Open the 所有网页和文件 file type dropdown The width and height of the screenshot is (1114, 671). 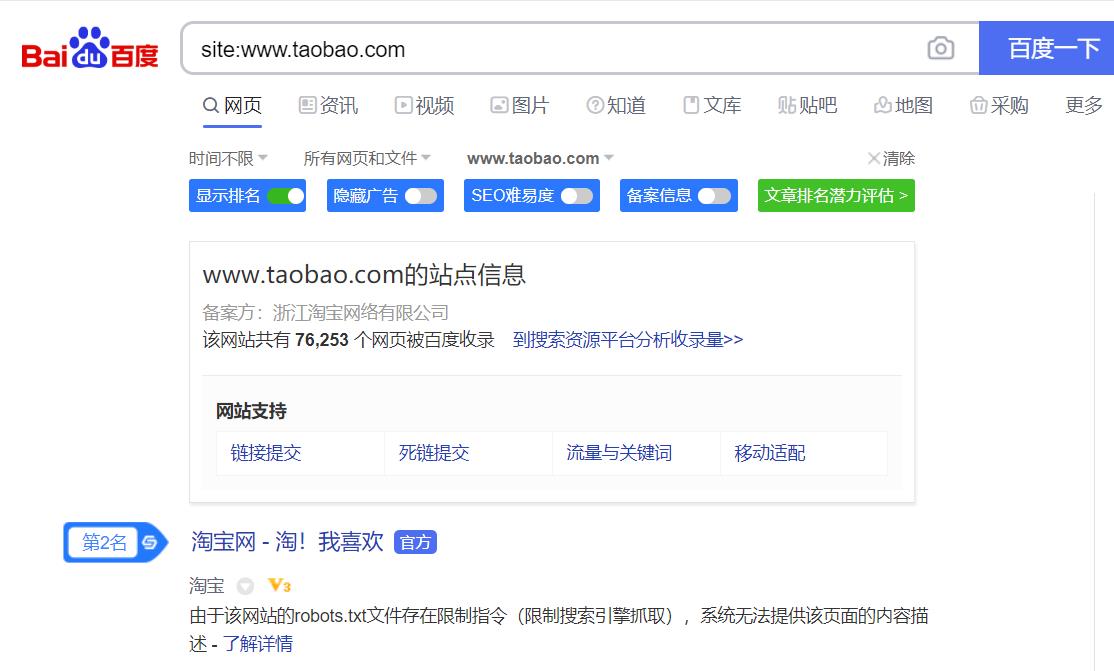[367, 159]
